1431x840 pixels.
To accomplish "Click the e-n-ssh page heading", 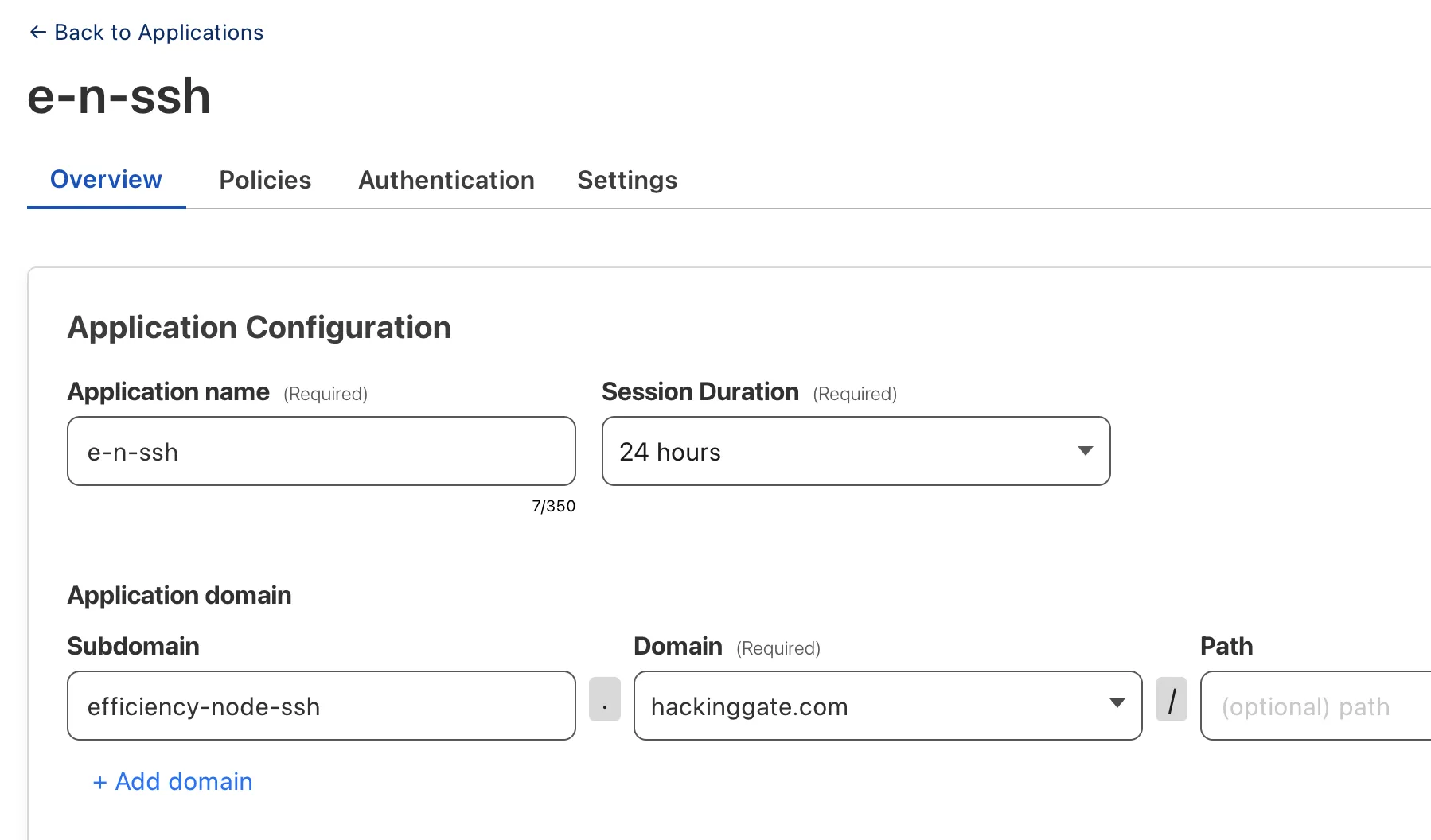I will pos(119,95).
